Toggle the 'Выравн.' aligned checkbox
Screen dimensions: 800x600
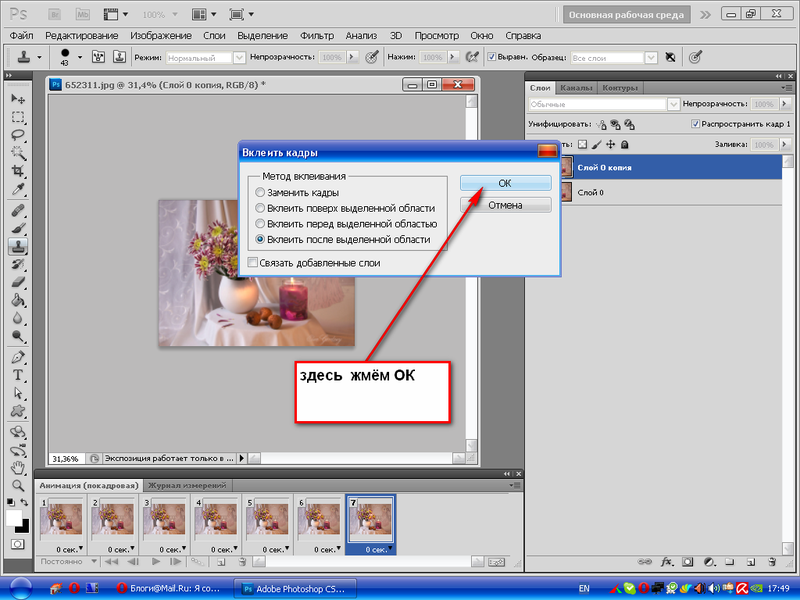491,57
